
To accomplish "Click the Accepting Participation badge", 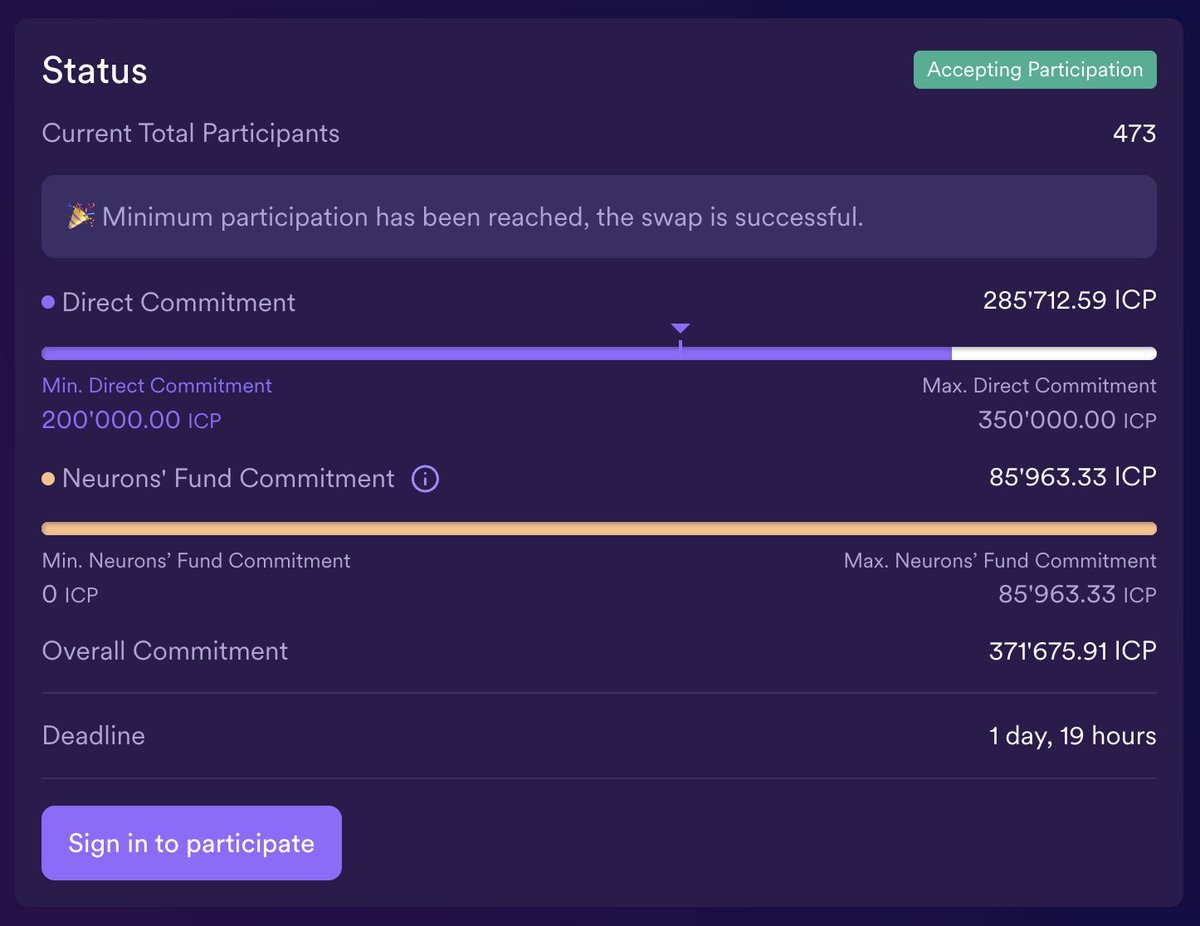I will [x=1035, y=70].
